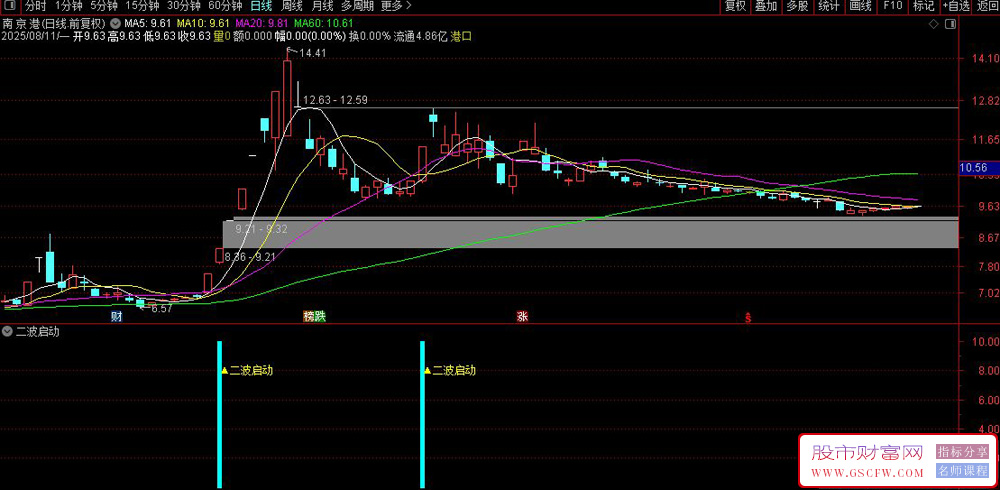Open the 统计 statistics button
This screenshot has width=1000, height=490.
(828, 6)
